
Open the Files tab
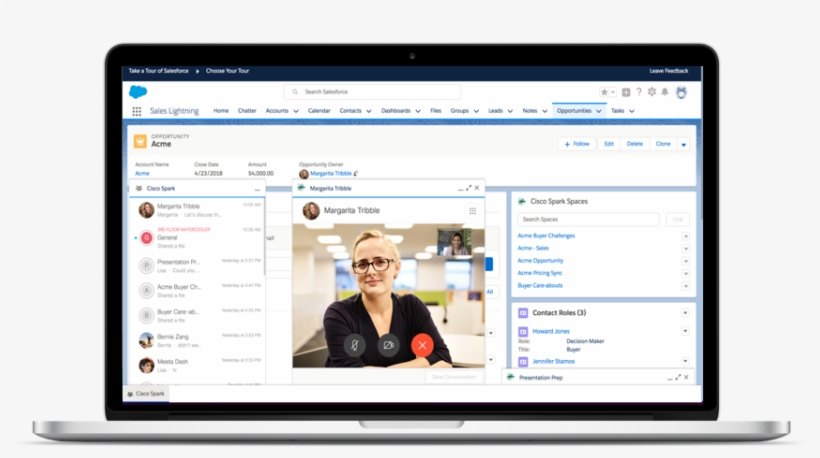tap(436, 111)
